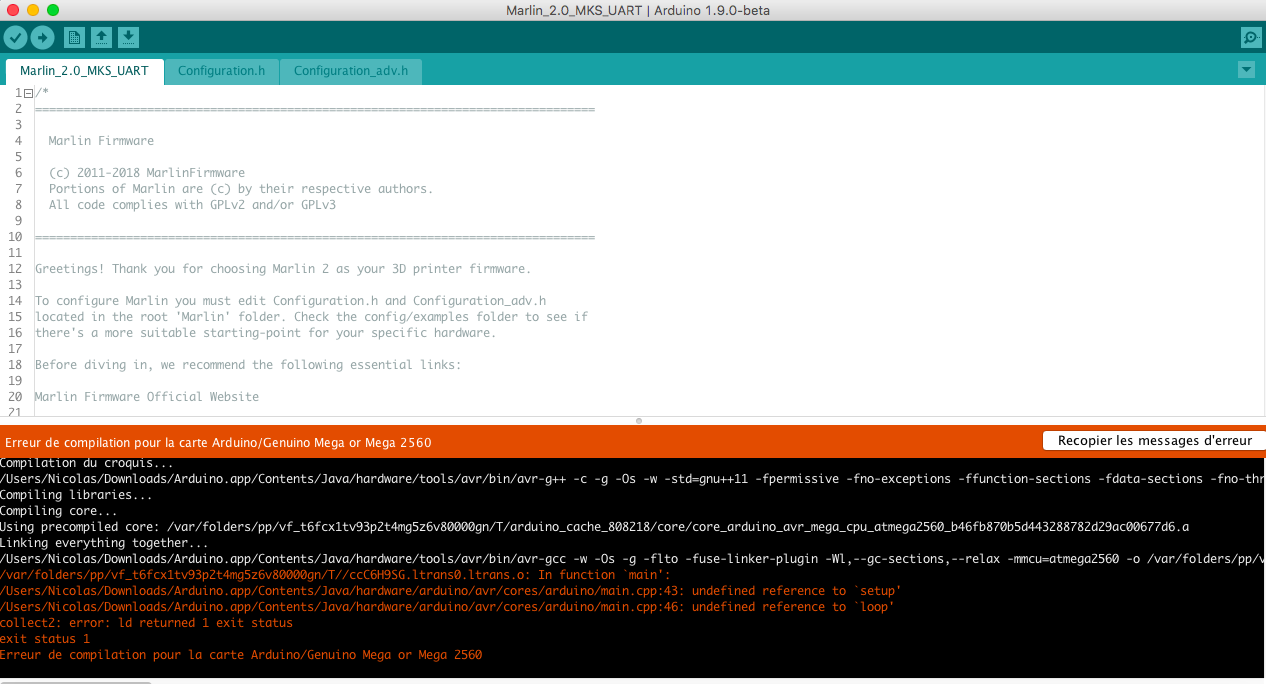Open the Serial Monitor magnifier icon

pyautogui.click(x=1250, y=38)
